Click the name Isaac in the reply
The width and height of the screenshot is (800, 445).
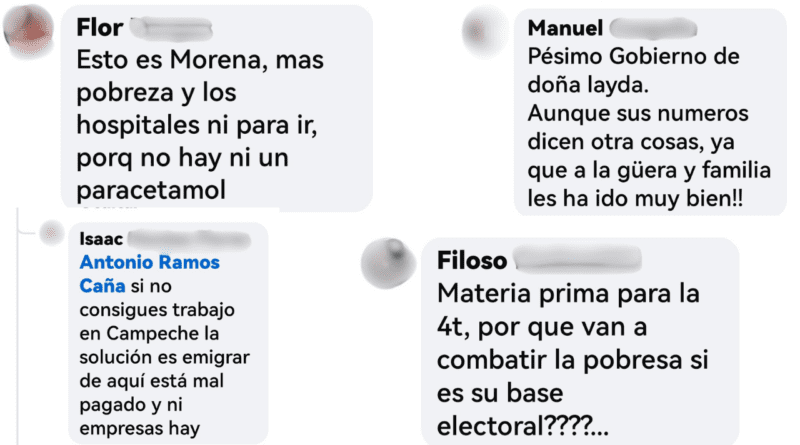pyautogui.click(x=101, y=239)
